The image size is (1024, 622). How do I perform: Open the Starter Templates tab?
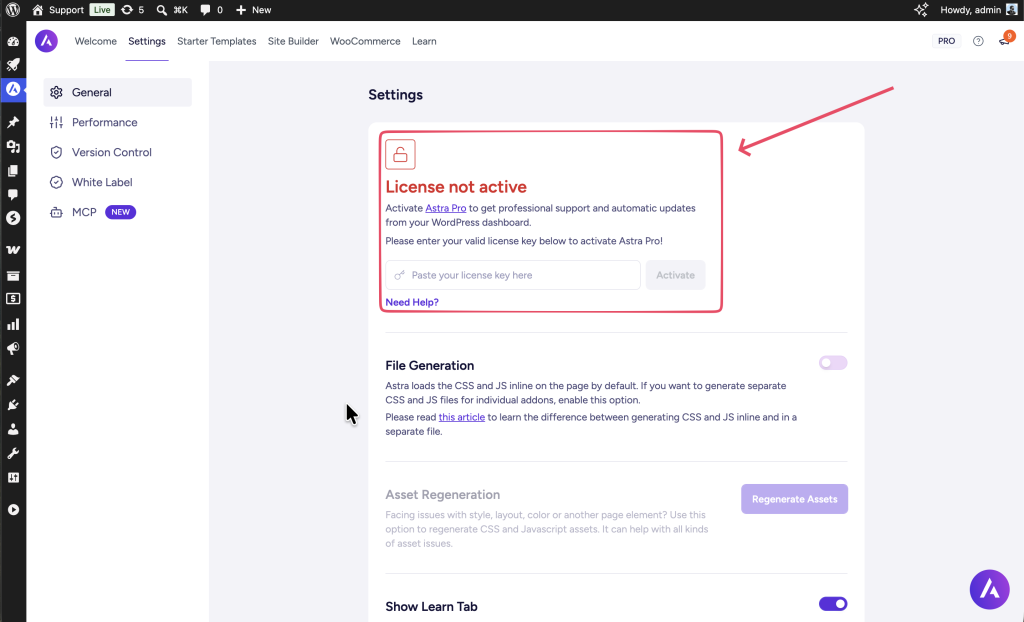[x=216, y=41]
